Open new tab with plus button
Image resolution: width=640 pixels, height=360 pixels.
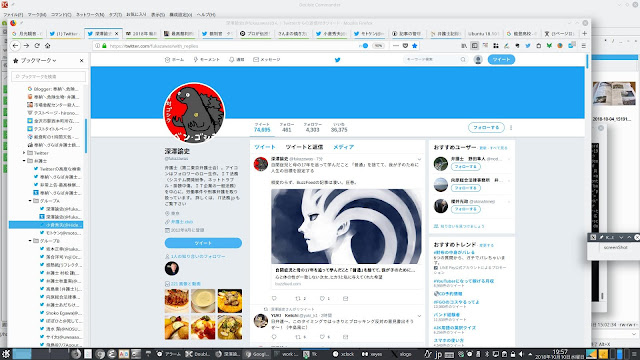coord(584,33)
